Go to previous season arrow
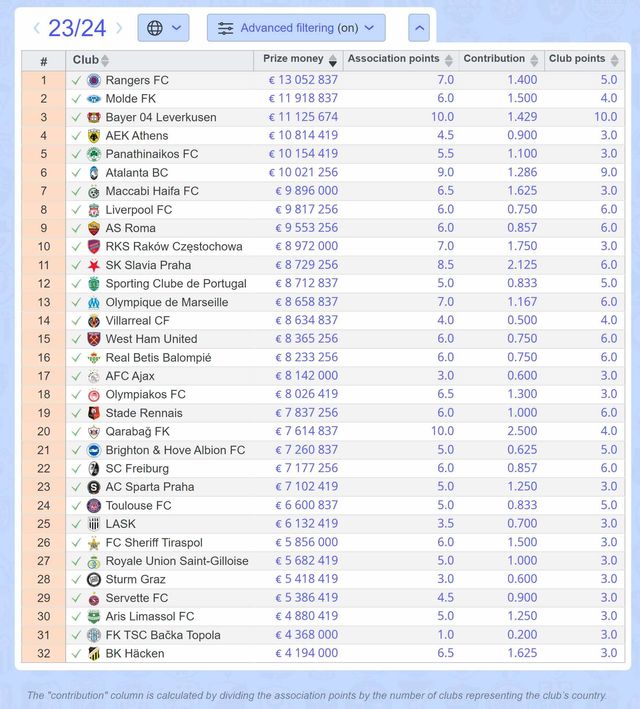Screen dimensions: 640x709 click(x=37, y=28)
